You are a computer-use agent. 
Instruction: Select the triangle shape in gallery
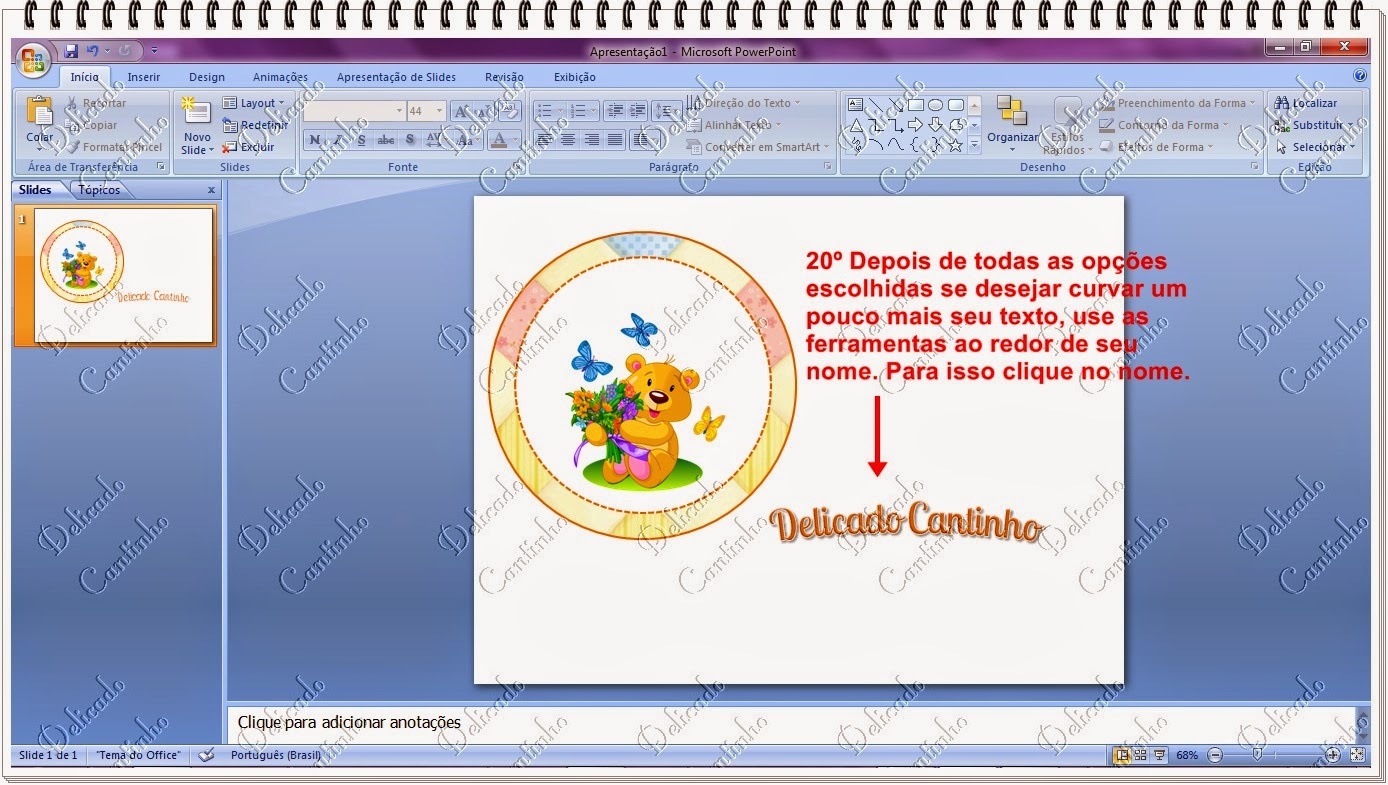tap(856, 125)
